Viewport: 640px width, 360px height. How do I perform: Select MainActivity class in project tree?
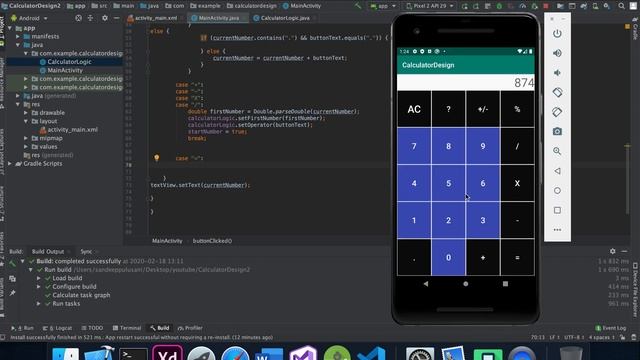[64, 70]
